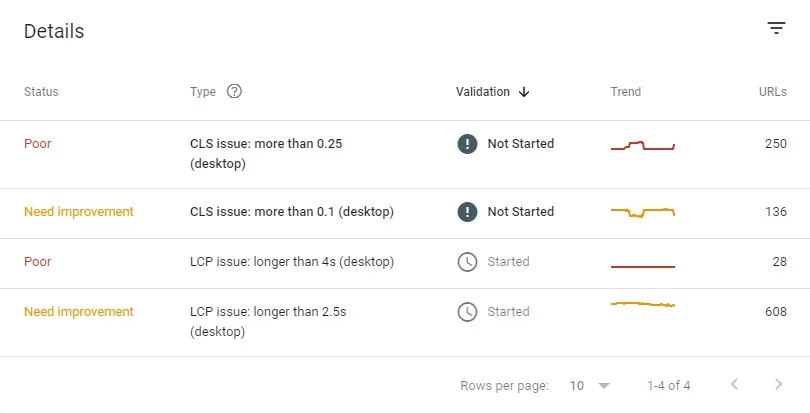The image size is (810, 413).
Task: Click the URLs column header
Action: tap(772, 92)
